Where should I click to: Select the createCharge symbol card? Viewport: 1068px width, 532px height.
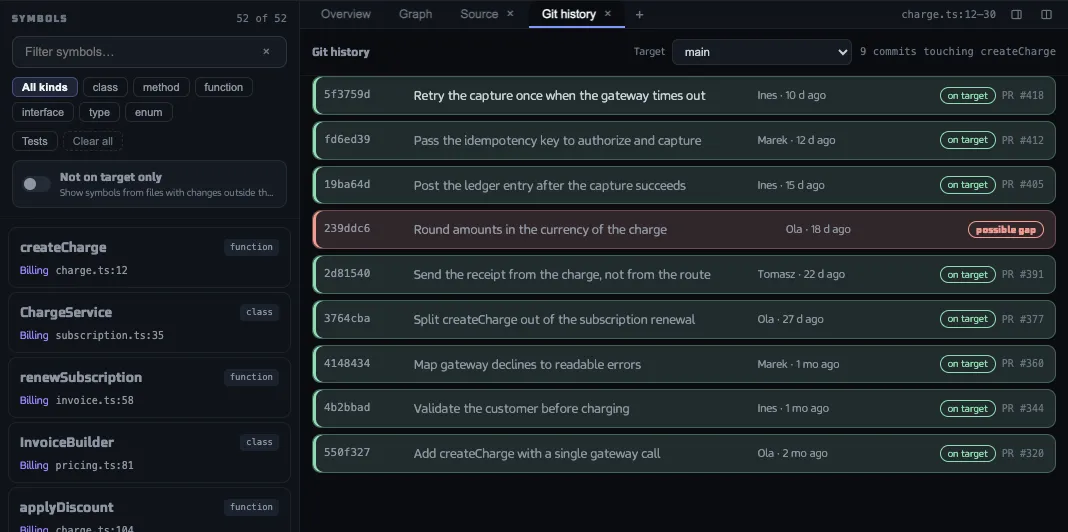tap(149, 257)
